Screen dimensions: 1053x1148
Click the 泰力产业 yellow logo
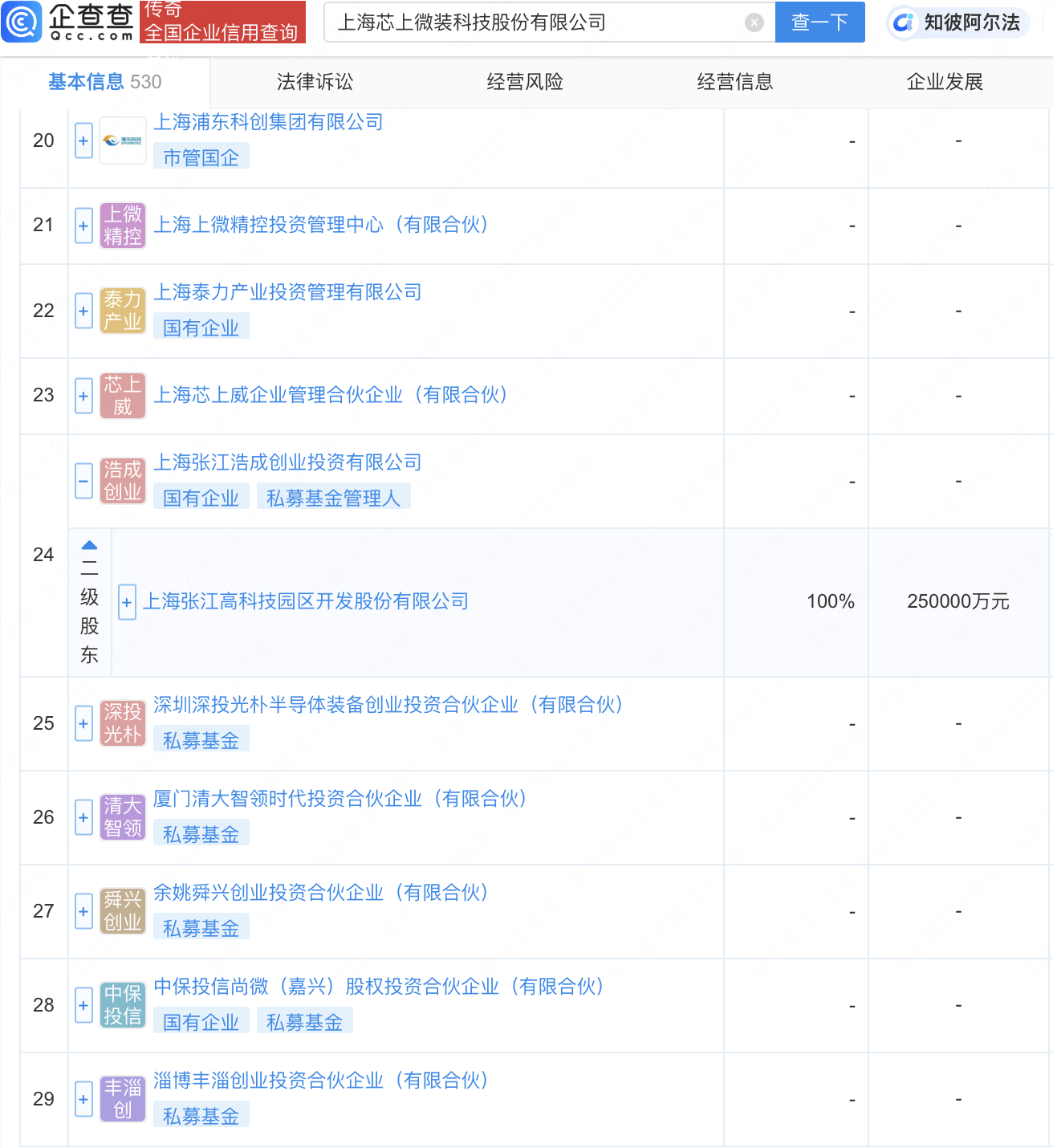coord(123,311)
